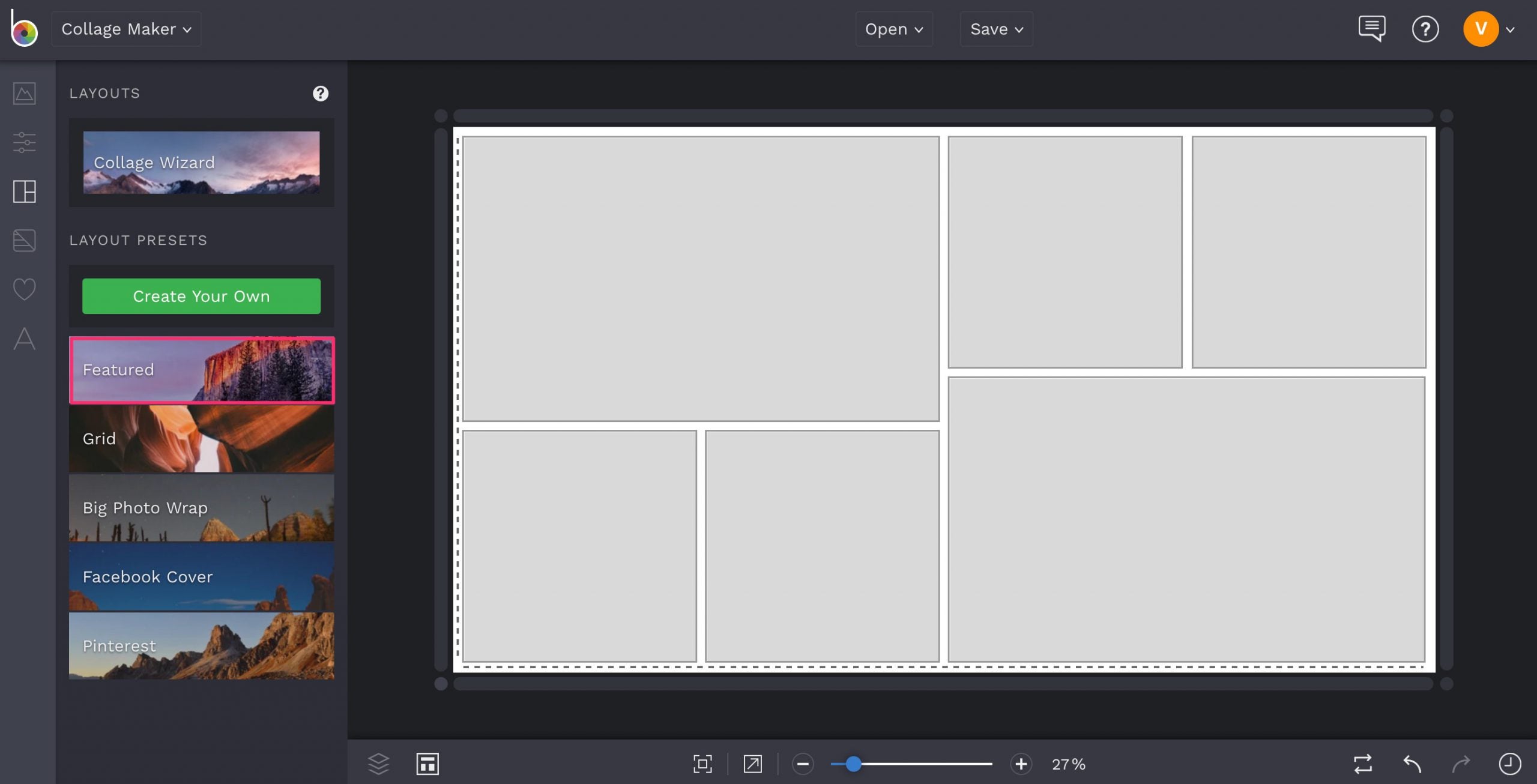Open the Graphics heart icon panel
Screen dimensions: 1537x784
coord(24,289)
